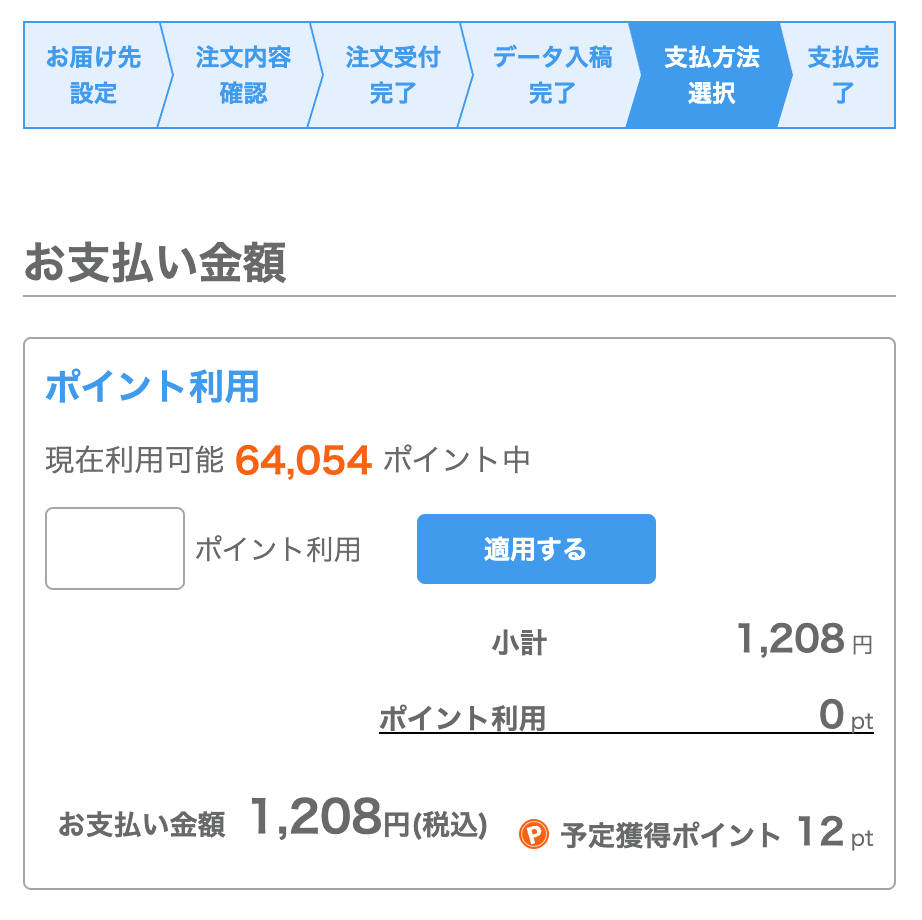922x920 pixels.
Task: Click the 注文内容確認 step
Action: 245,72
